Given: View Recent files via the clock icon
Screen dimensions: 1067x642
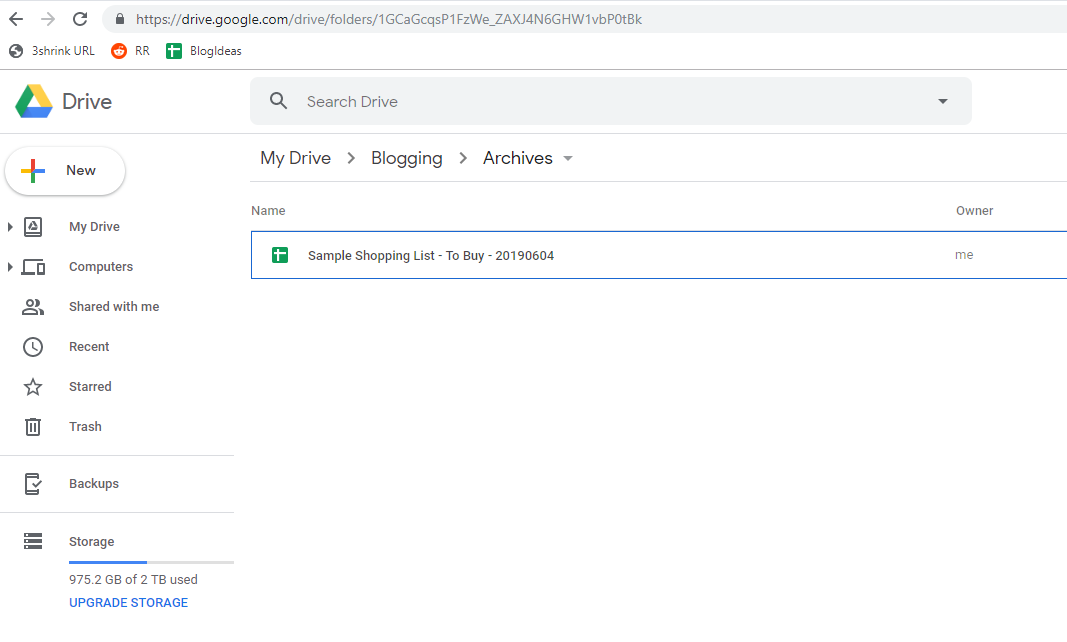Looking at the screenshot, I should (x=33, y=346).
